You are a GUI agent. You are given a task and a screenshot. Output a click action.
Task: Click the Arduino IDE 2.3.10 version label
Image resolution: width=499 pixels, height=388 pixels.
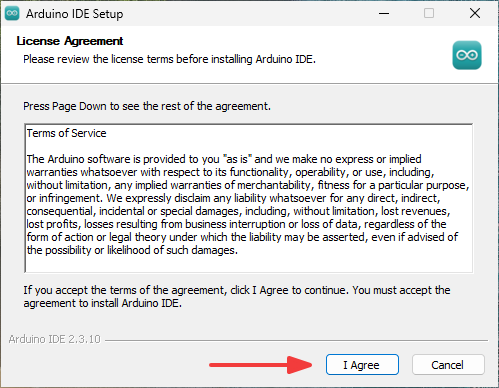pos(55,339)
